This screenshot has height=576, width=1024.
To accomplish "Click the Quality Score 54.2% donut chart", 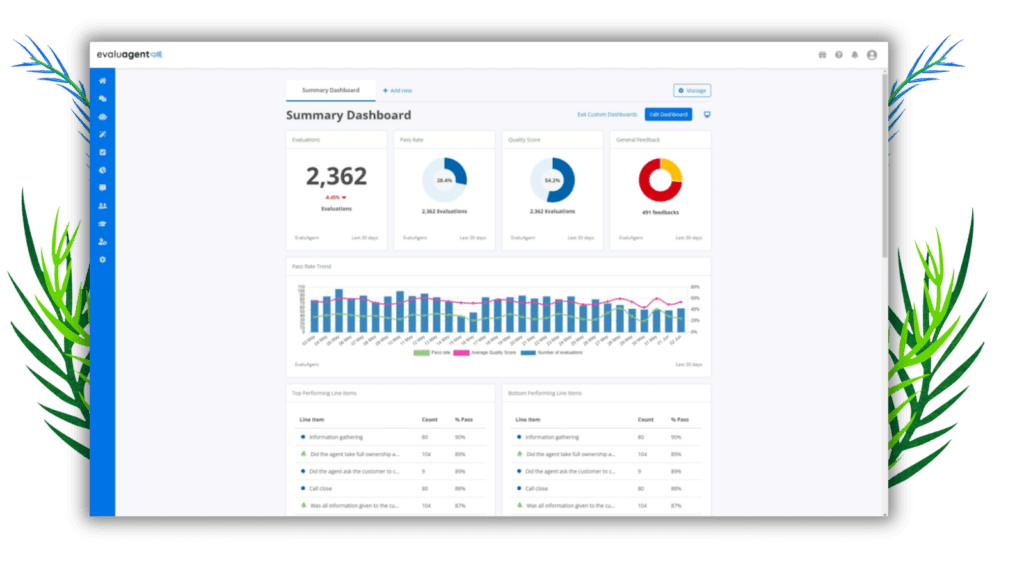I will coord(552,180).
